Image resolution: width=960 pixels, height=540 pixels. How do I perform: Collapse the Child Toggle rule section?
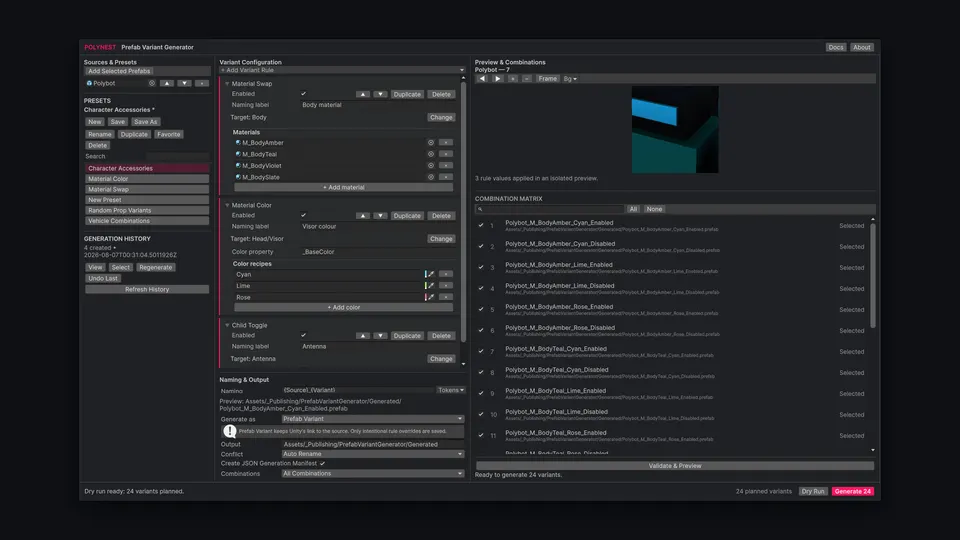tap(227, 325)
